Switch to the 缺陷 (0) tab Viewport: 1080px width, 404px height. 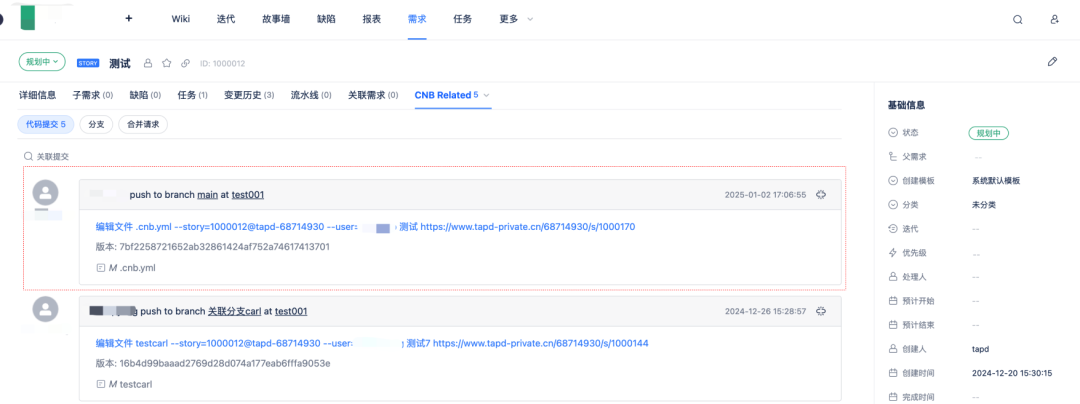(145, 95)
